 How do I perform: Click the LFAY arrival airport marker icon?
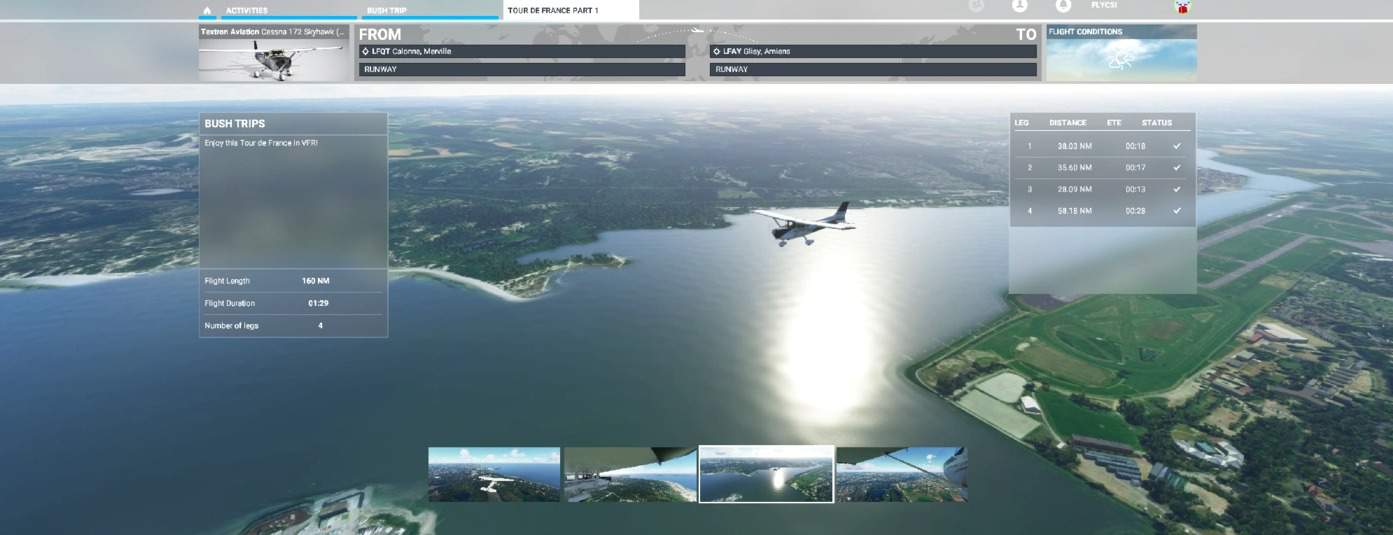(717, 51)
